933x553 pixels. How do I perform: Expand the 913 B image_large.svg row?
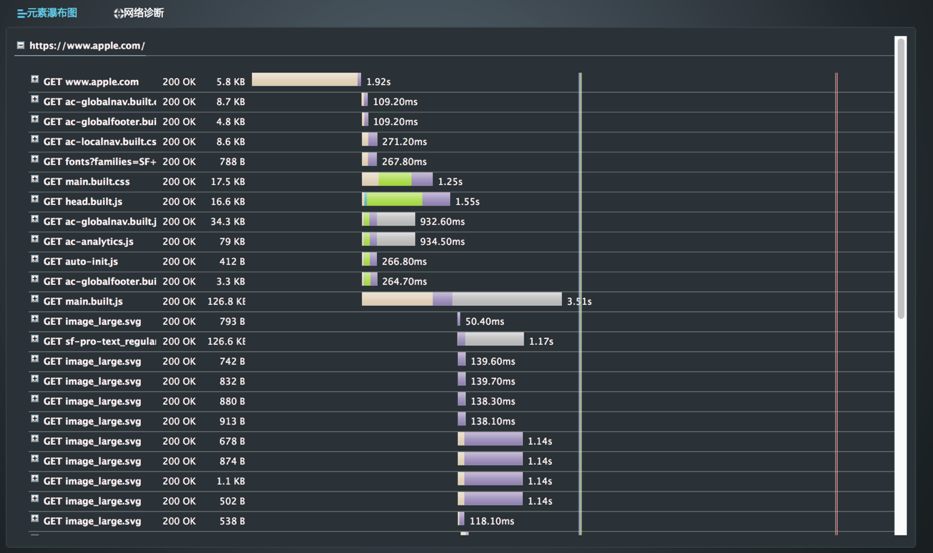(x=35, y=418)
